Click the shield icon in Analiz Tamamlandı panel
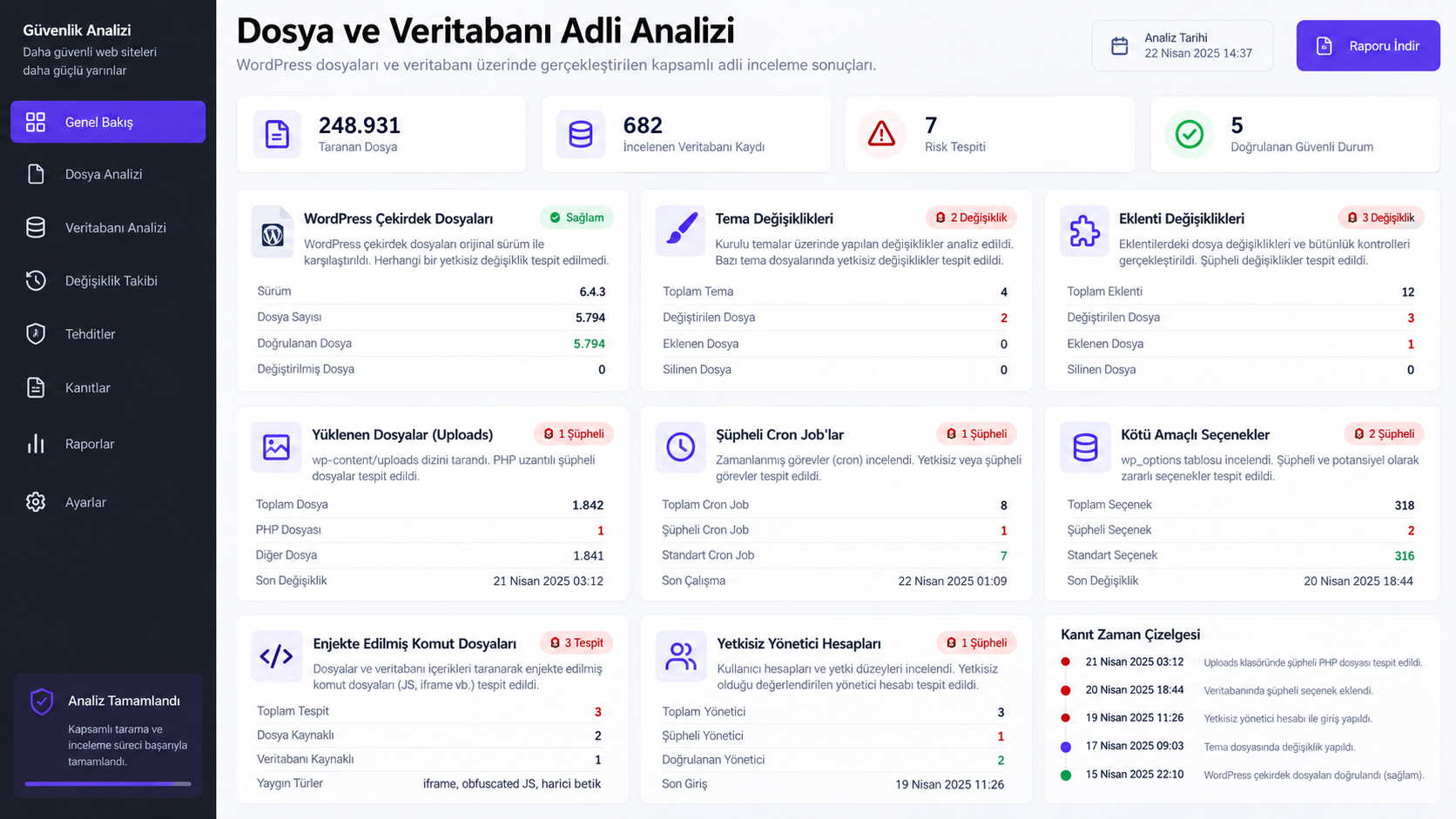1456x819 pixels. click(41, 702)
